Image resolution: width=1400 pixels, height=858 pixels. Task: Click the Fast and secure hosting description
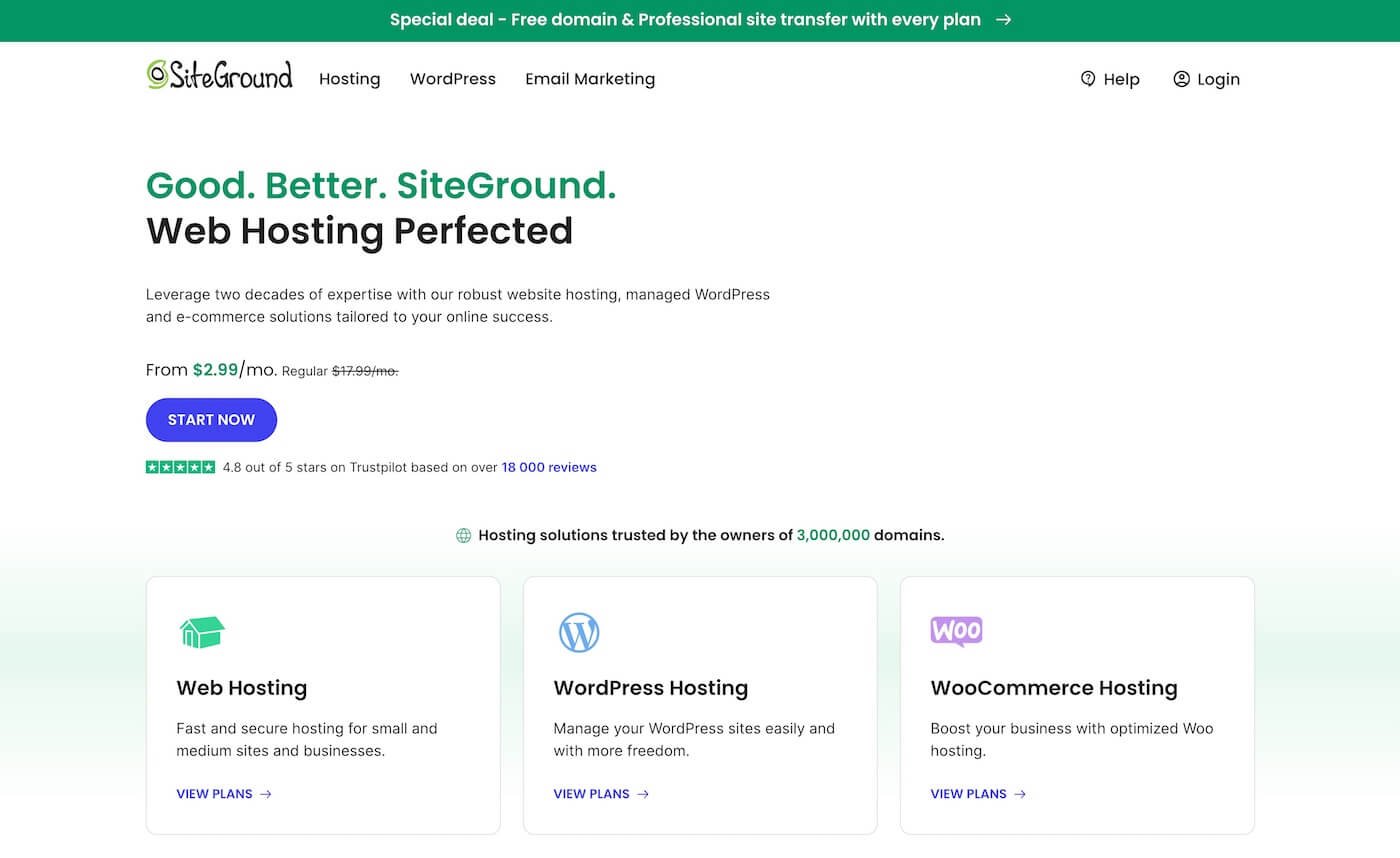tap(307, 739)
